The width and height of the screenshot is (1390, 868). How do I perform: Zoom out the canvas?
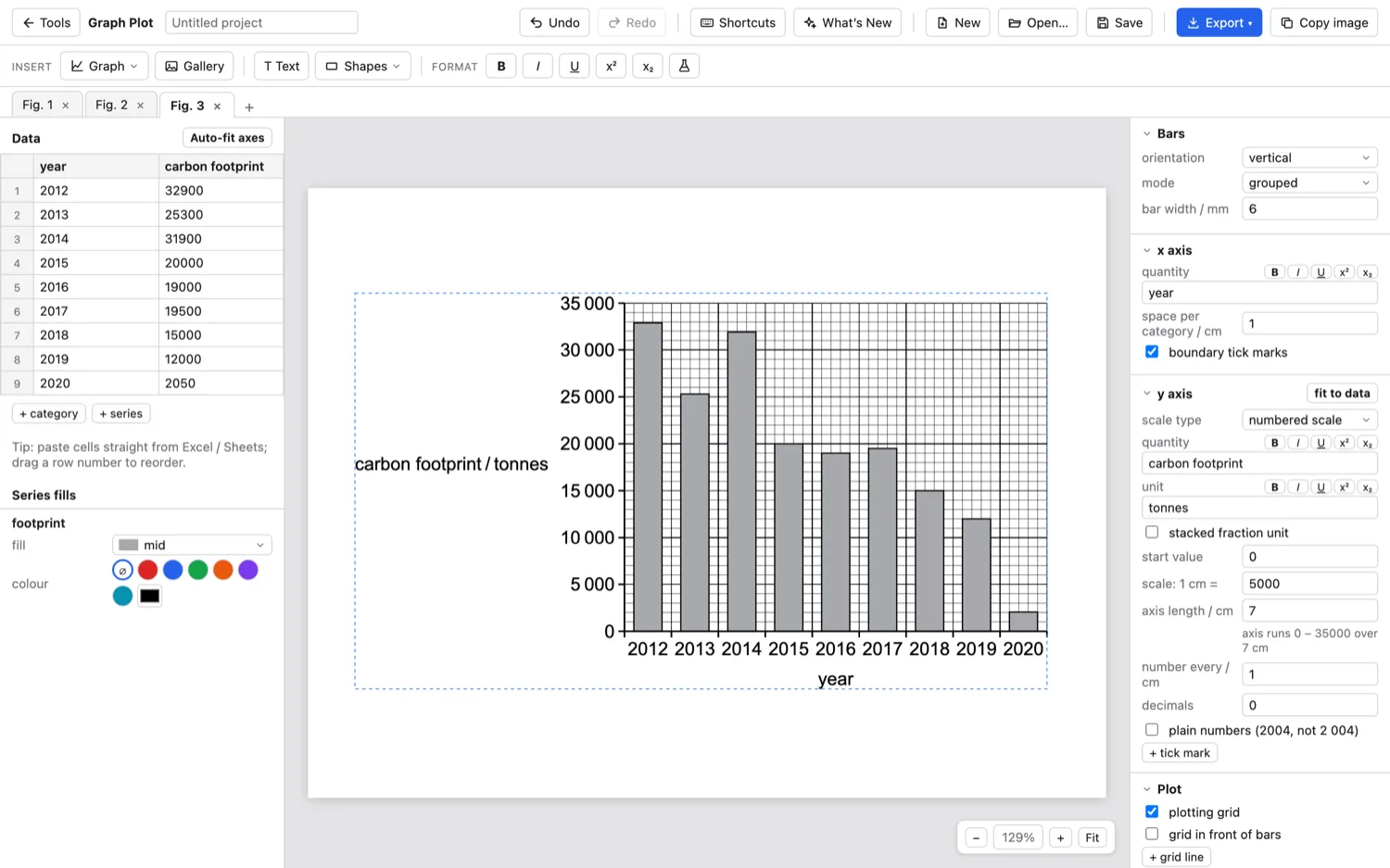click(976, 837)
